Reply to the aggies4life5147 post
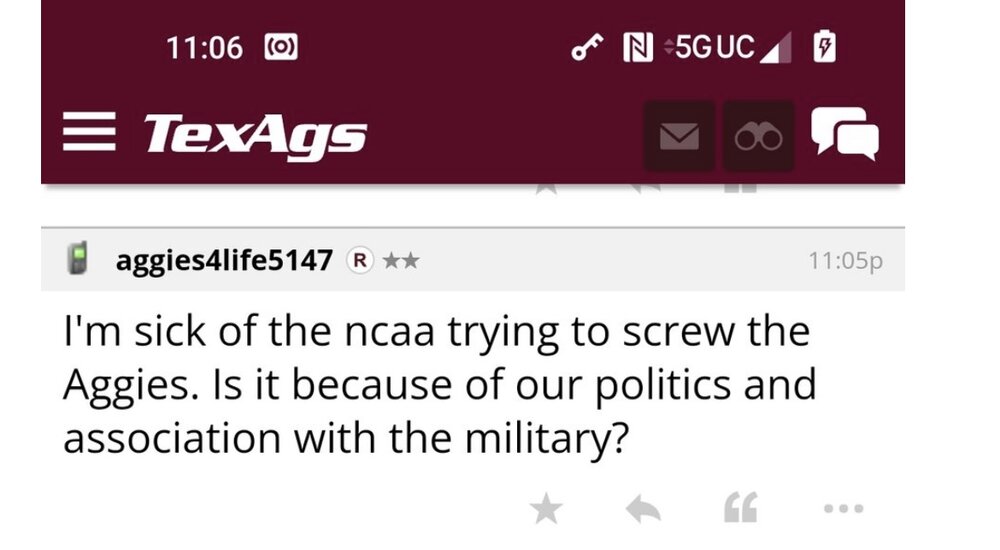This screenshot has width=1000, height=550. coord(643,510)
